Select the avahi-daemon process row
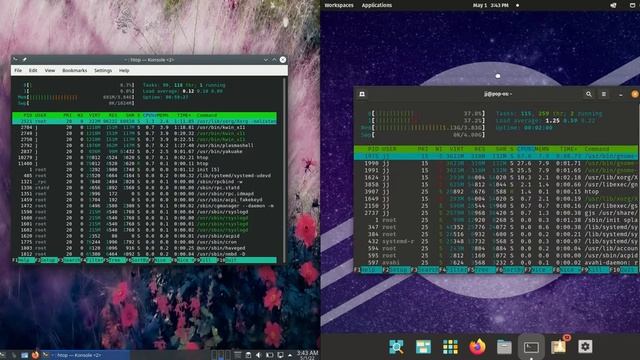 (x=496, y=262)
